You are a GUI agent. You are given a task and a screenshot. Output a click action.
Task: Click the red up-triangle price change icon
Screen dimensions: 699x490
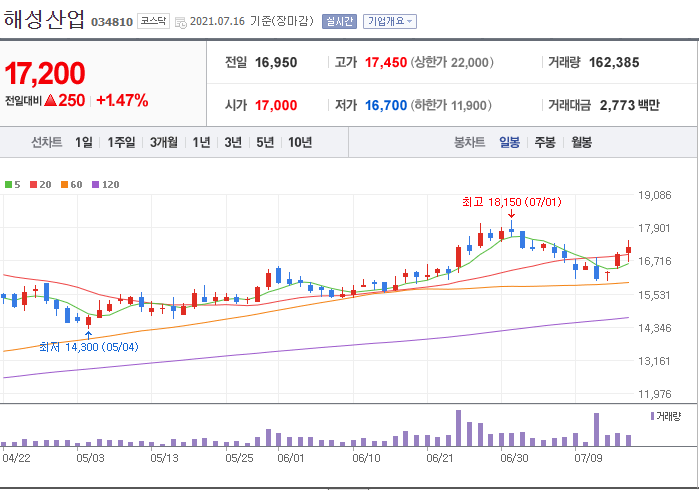click(50, 100)
